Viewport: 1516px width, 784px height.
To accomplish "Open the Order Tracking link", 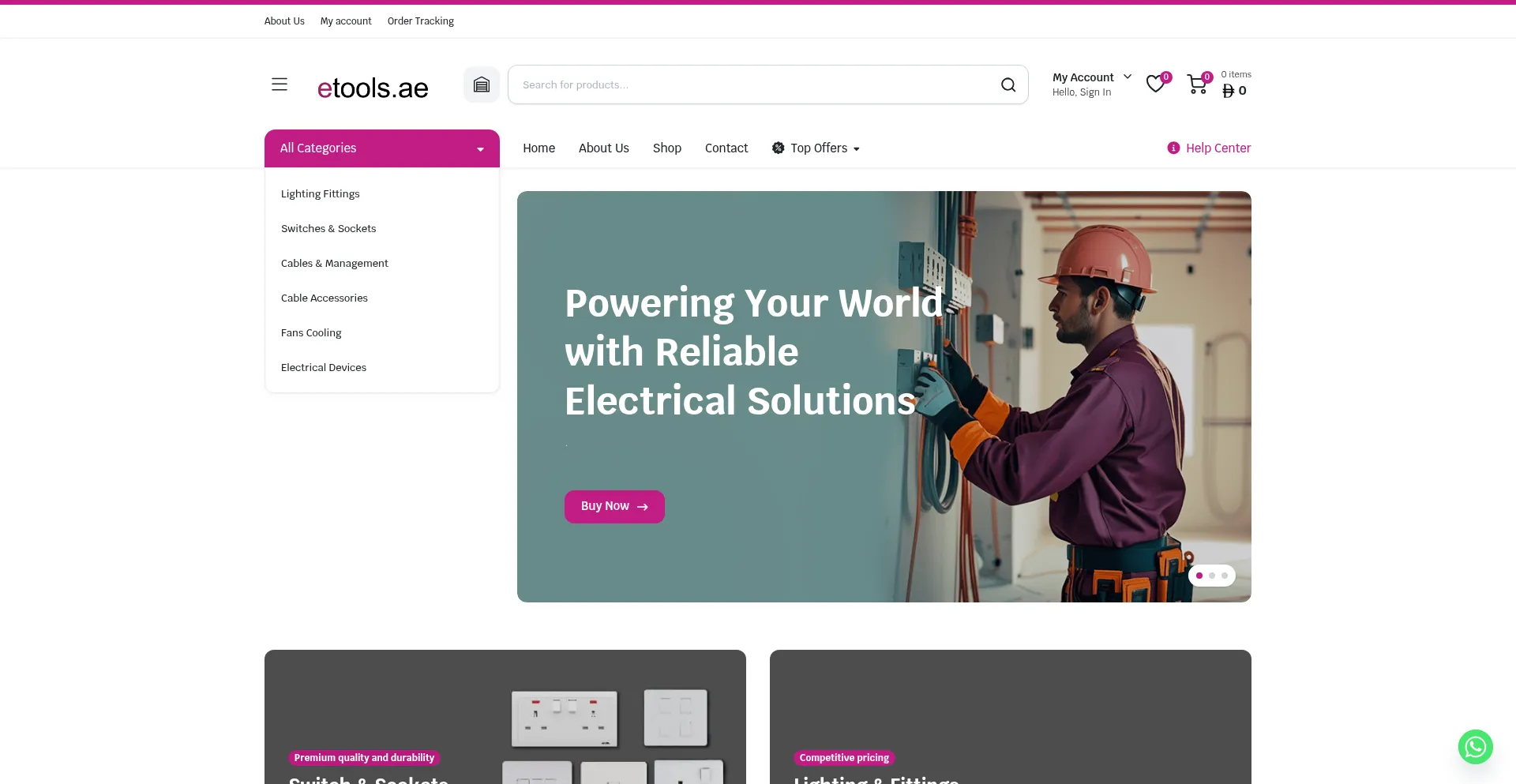I will coord(421,21).
